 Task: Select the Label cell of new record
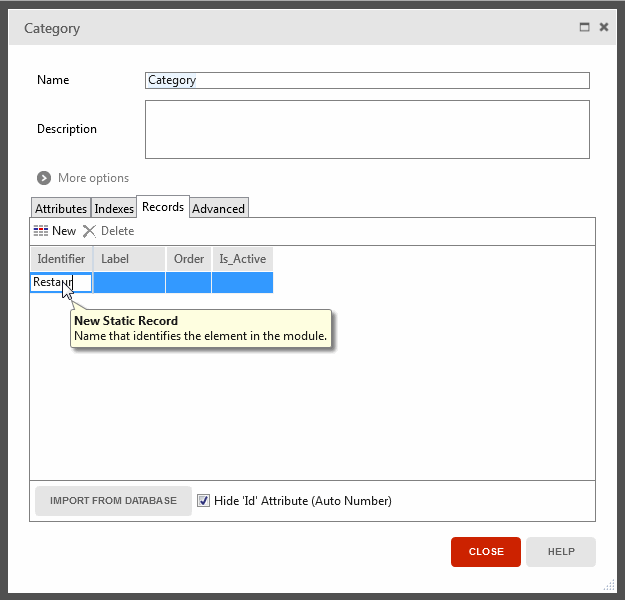[x=129, y=283]
